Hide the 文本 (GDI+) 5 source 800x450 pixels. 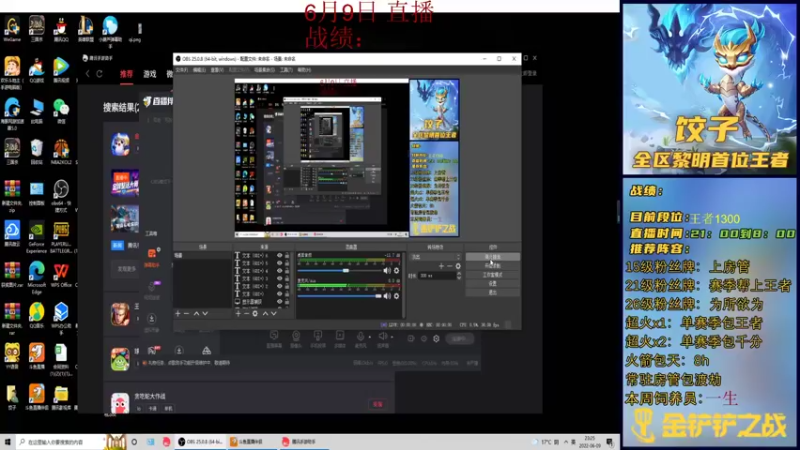pos(279,263)
